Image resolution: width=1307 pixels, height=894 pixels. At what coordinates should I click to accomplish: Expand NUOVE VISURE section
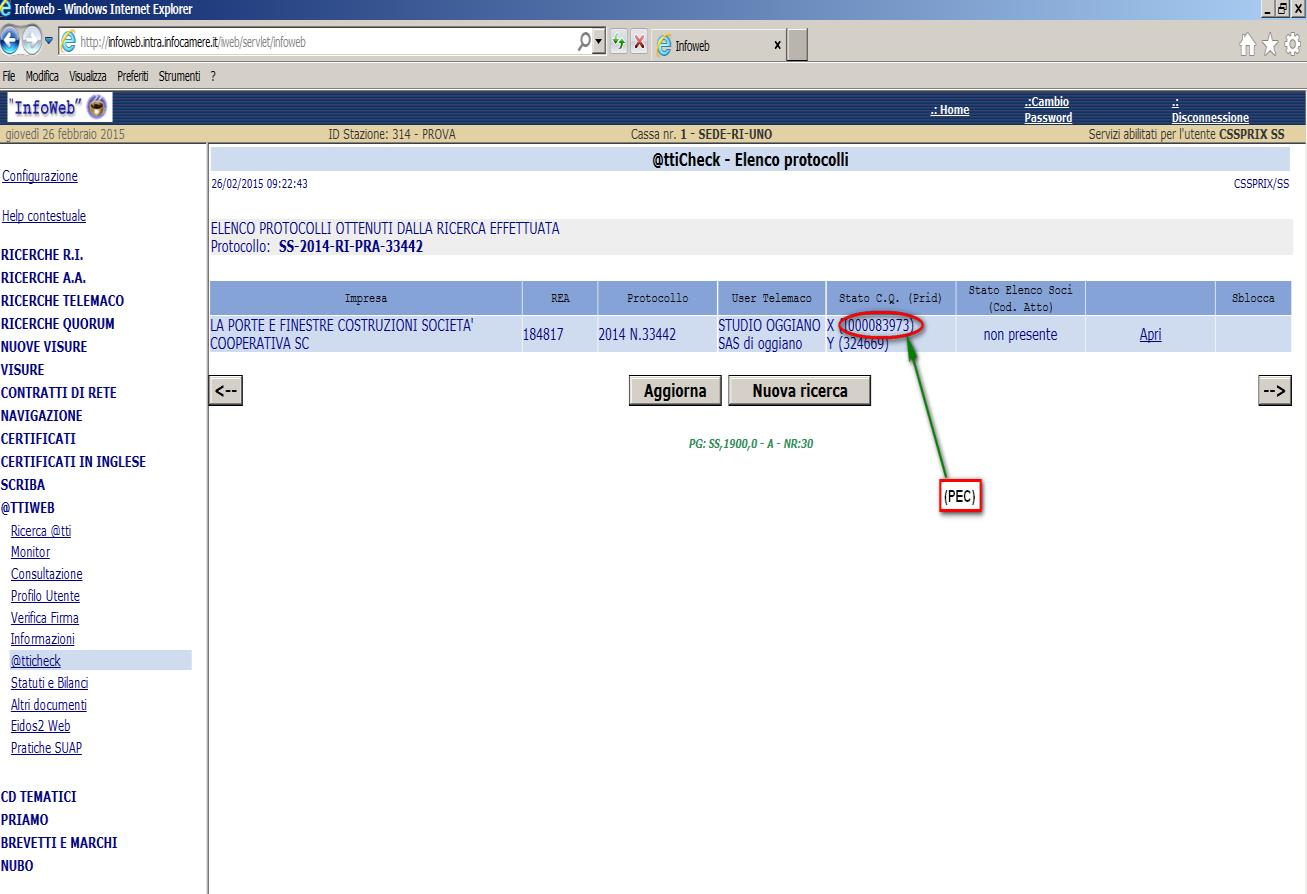pyautogui.click(x=44, y=347)
